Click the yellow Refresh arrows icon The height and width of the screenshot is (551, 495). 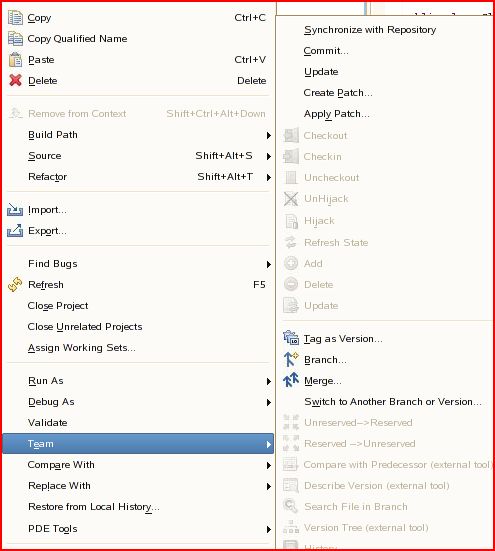click(15, 285)
